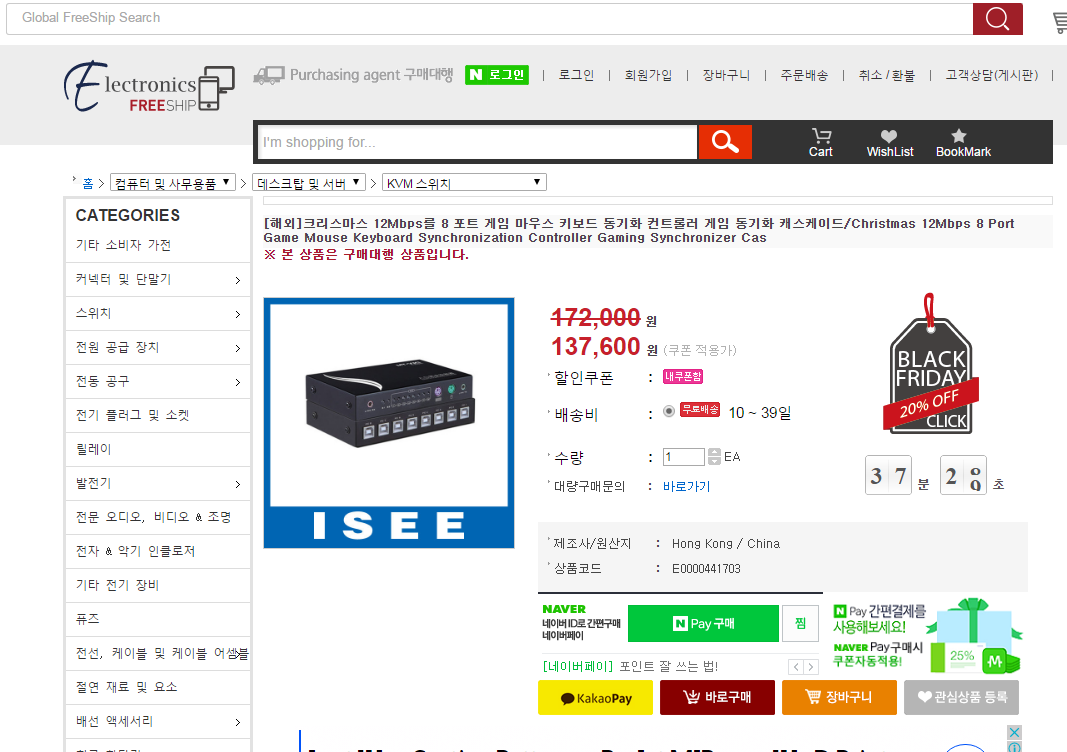The image size is (1067, 752).
Task: Click the yellow KakaoPay button
Action: click(595, 698)
